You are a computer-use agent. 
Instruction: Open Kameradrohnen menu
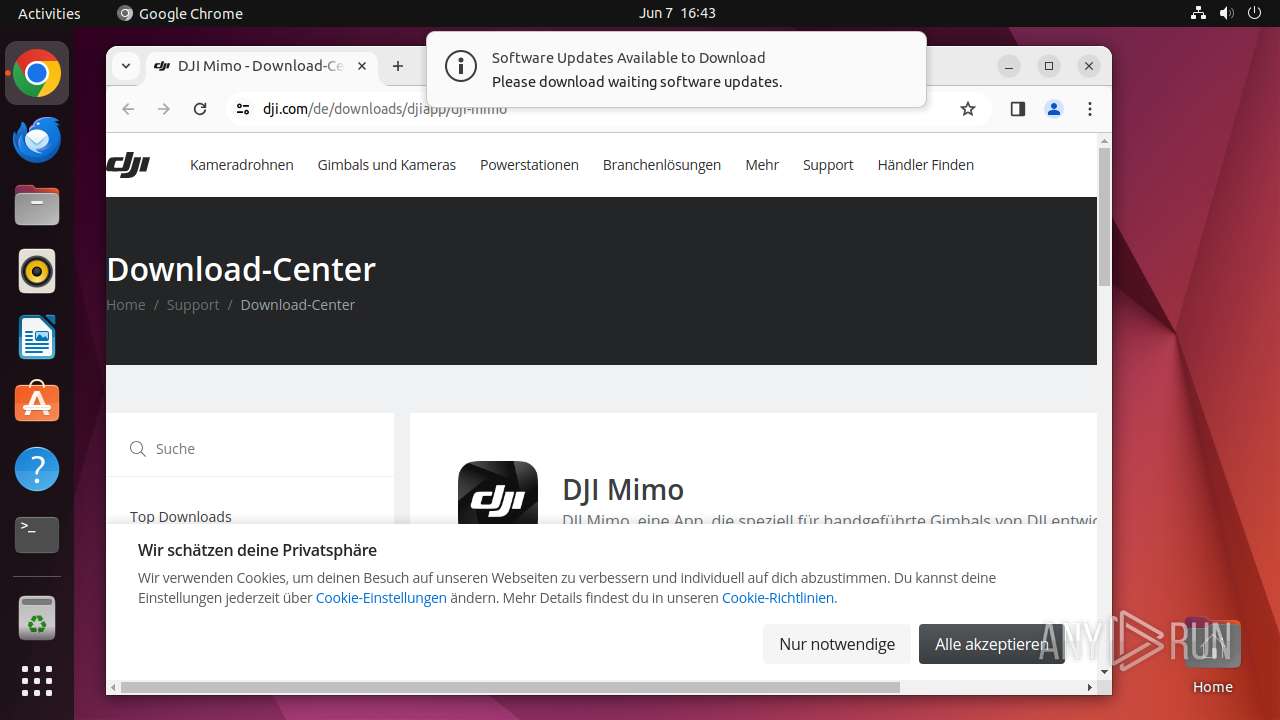tap(242, 165)
